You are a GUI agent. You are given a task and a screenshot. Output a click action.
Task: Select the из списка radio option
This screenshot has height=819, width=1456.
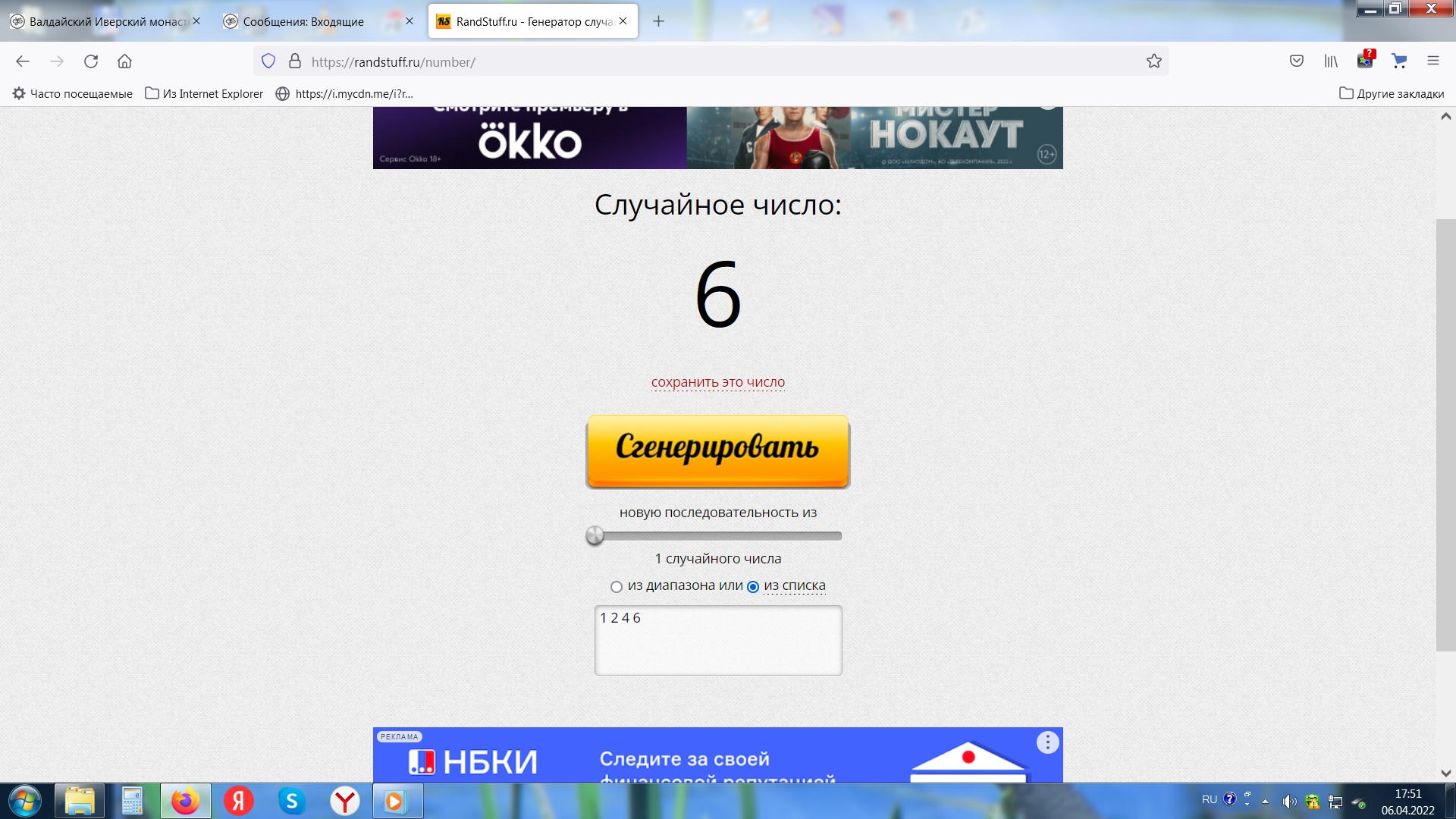point(753,587)
